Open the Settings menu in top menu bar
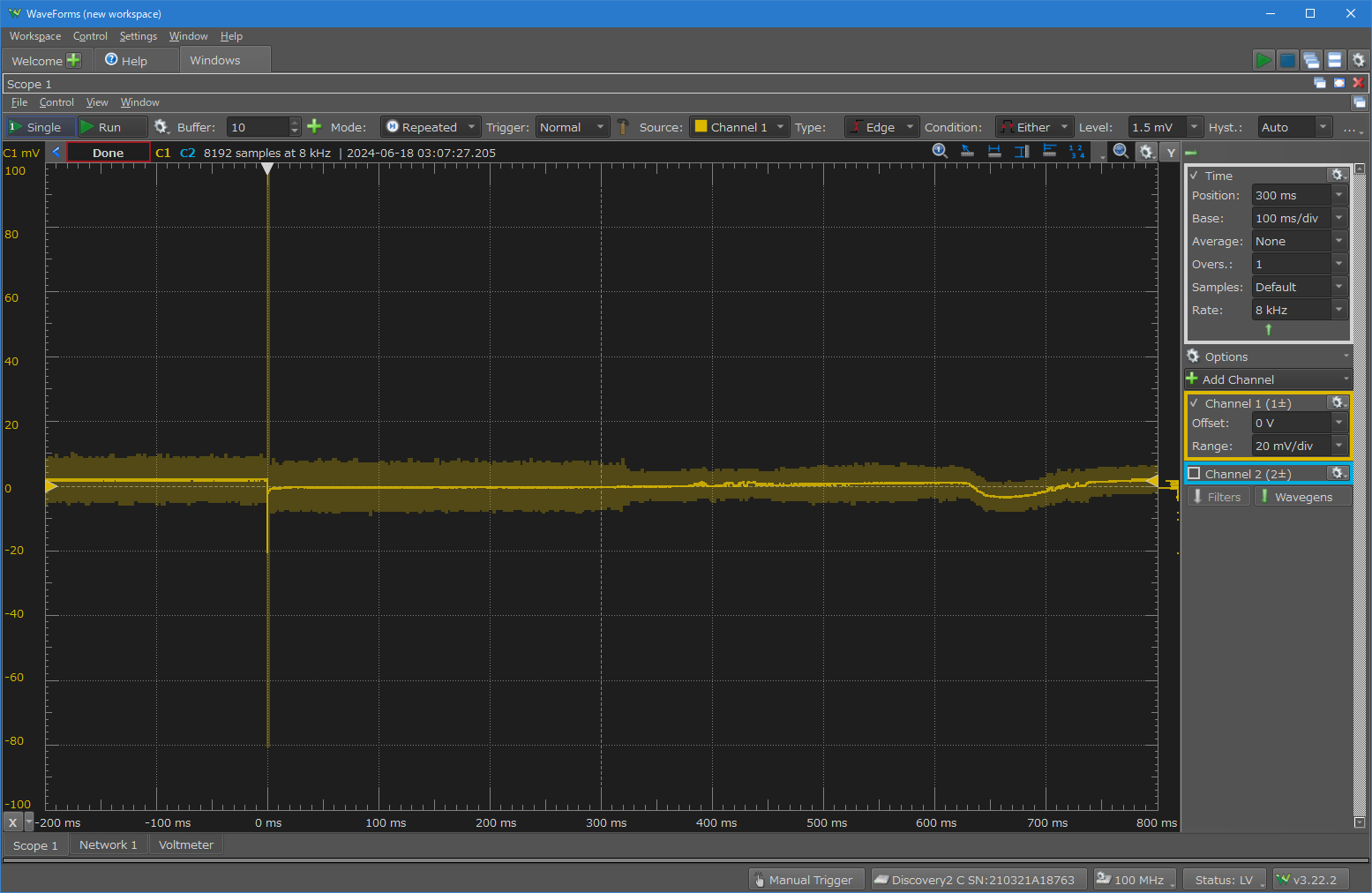This screenshot has height=893, width=1372. 139,36
